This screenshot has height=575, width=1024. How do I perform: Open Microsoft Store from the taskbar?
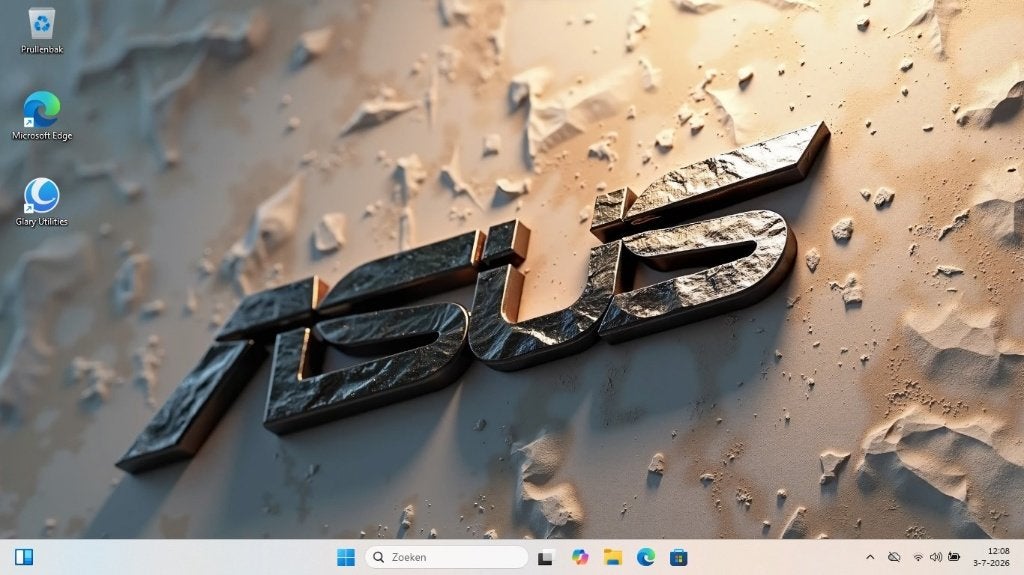coord(679,557)
